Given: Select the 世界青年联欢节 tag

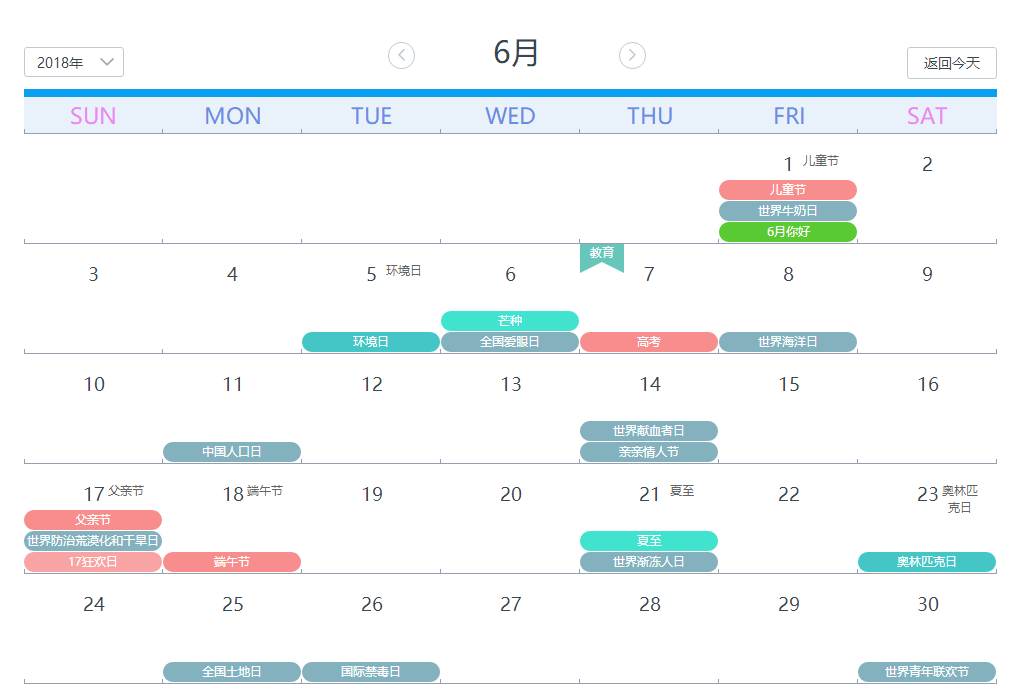Looking at the screenshot, I should [926, 671].
